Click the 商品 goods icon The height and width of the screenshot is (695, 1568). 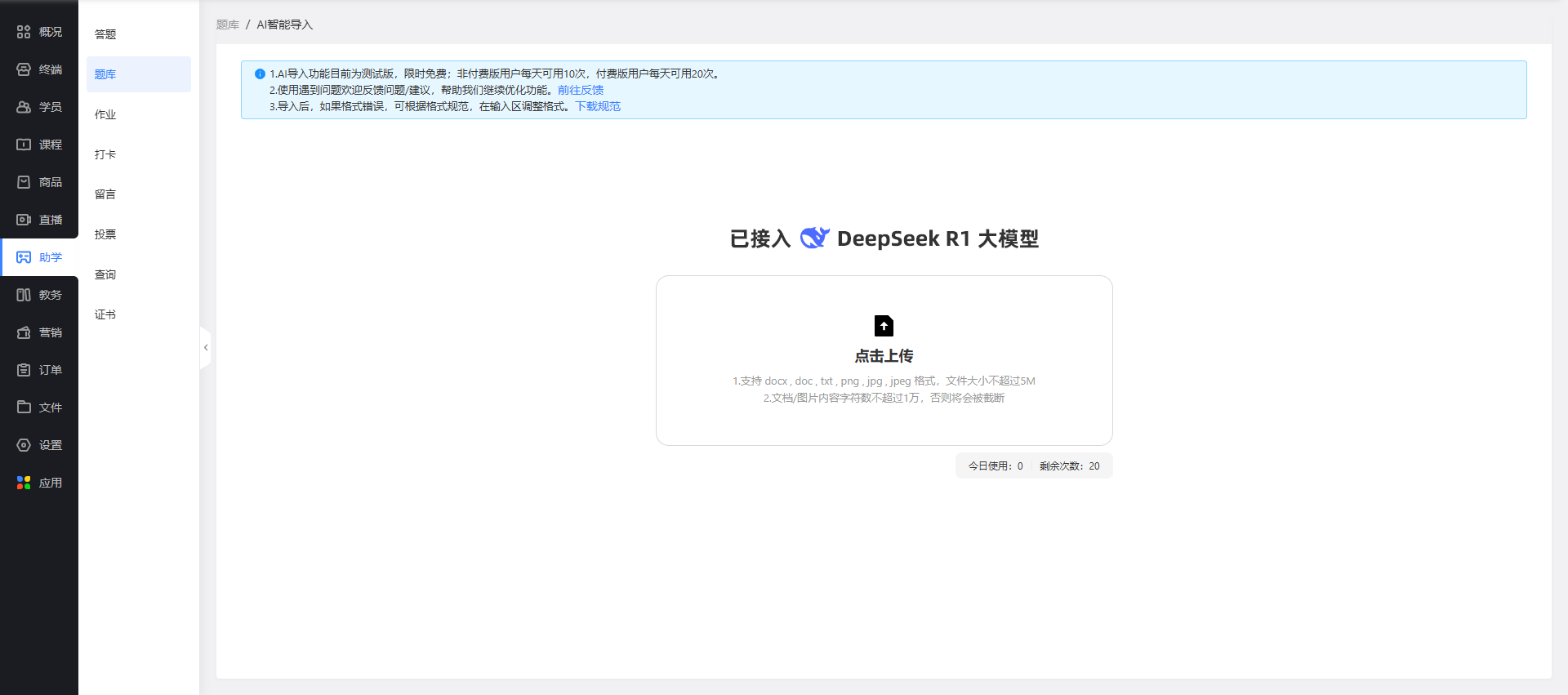click(x=24, y=182)
